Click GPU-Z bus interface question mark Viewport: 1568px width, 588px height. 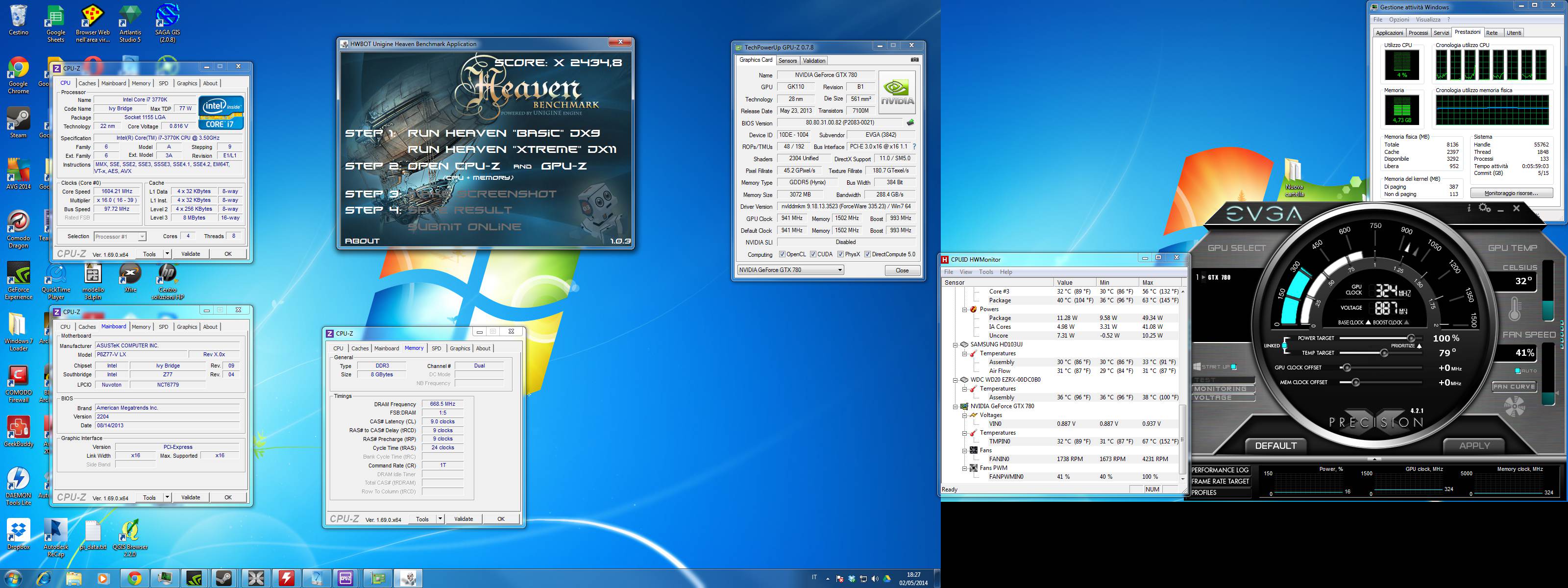point(914,147)
